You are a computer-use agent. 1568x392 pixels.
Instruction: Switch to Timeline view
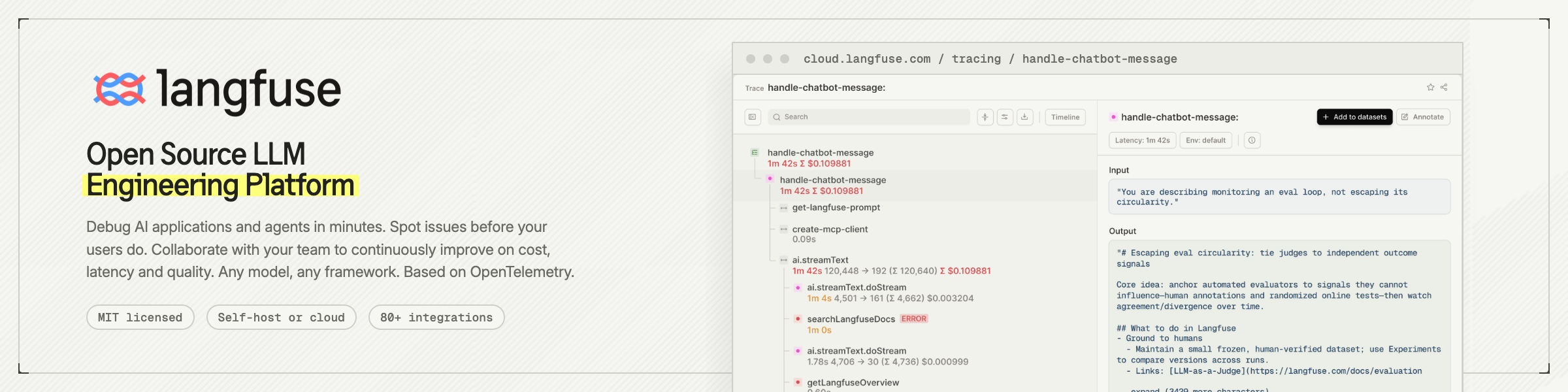1066,117
